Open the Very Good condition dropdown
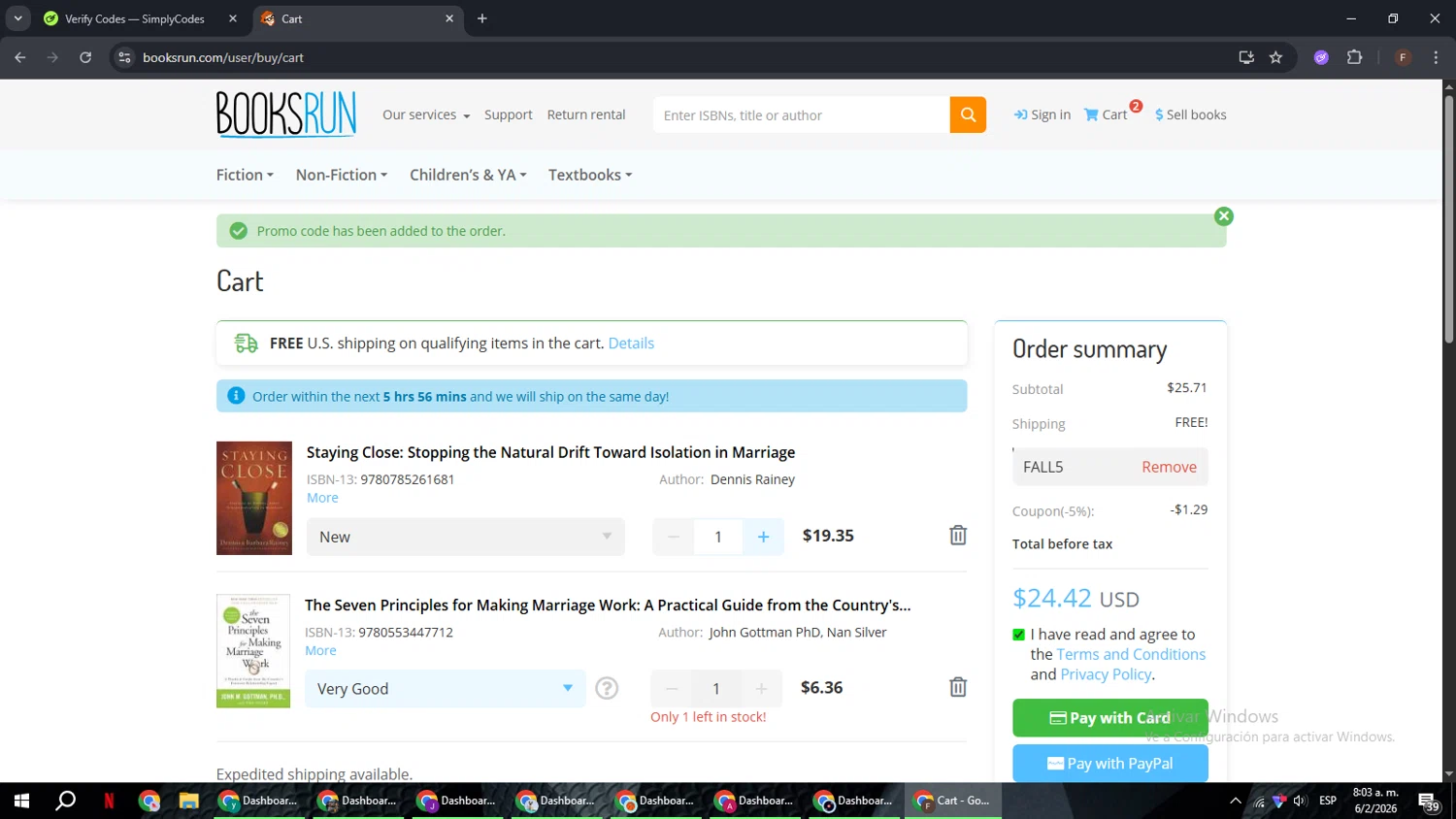Image resolution: width=1456 pixels, height=819 pixels. point(446,688)
